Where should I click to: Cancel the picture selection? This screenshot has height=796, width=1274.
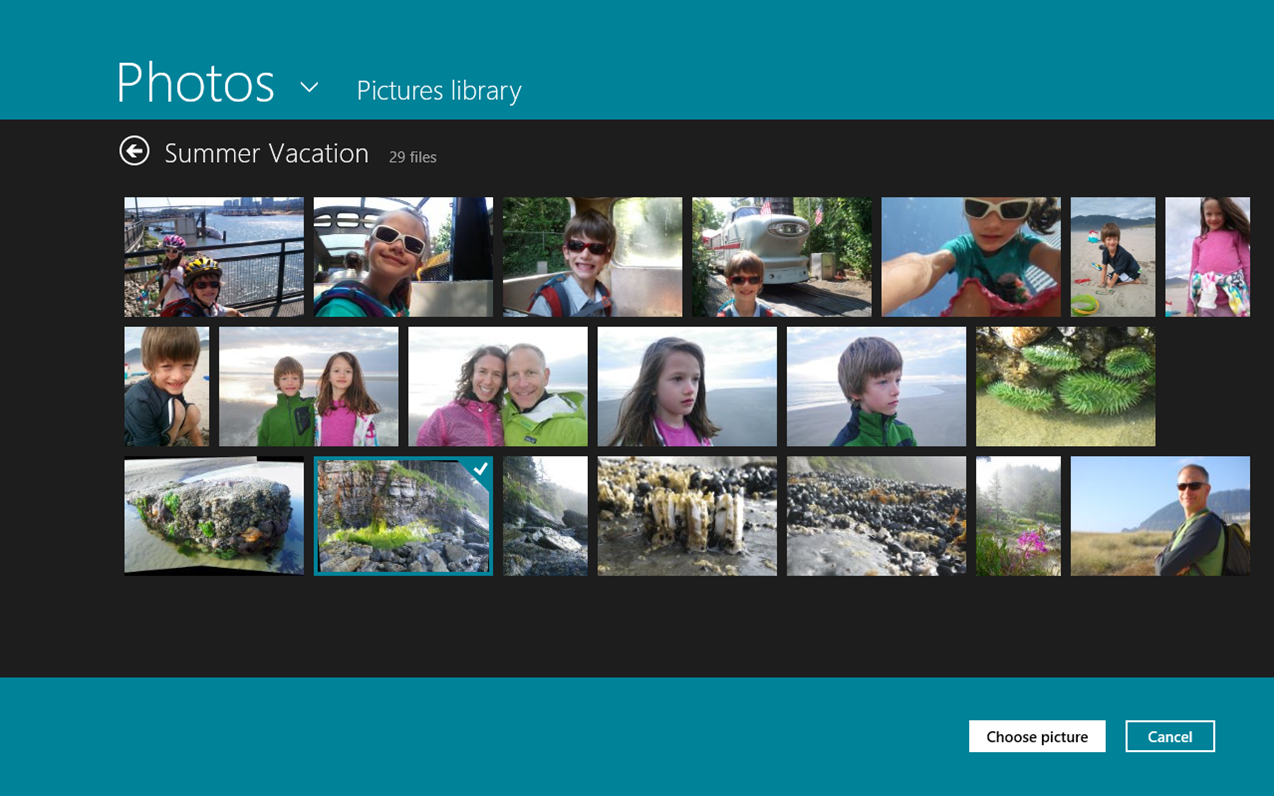tap(1169, 736)
